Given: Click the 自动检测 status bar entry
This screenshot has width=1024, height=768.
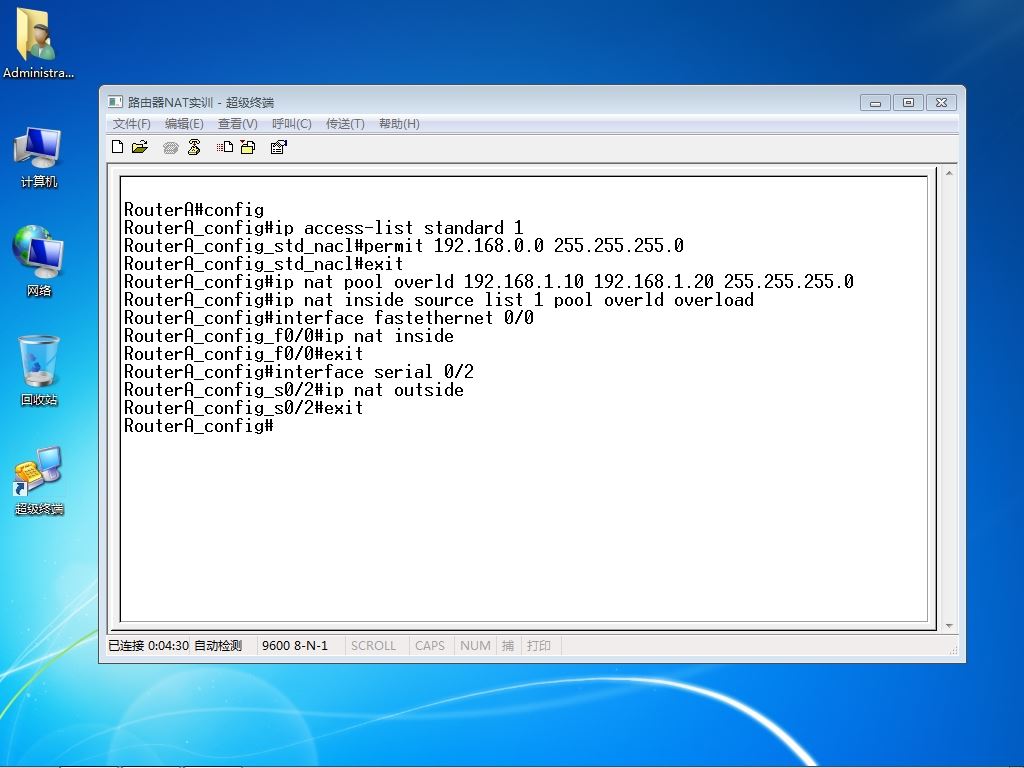Looking at the screenshot, I should point(218,646).
